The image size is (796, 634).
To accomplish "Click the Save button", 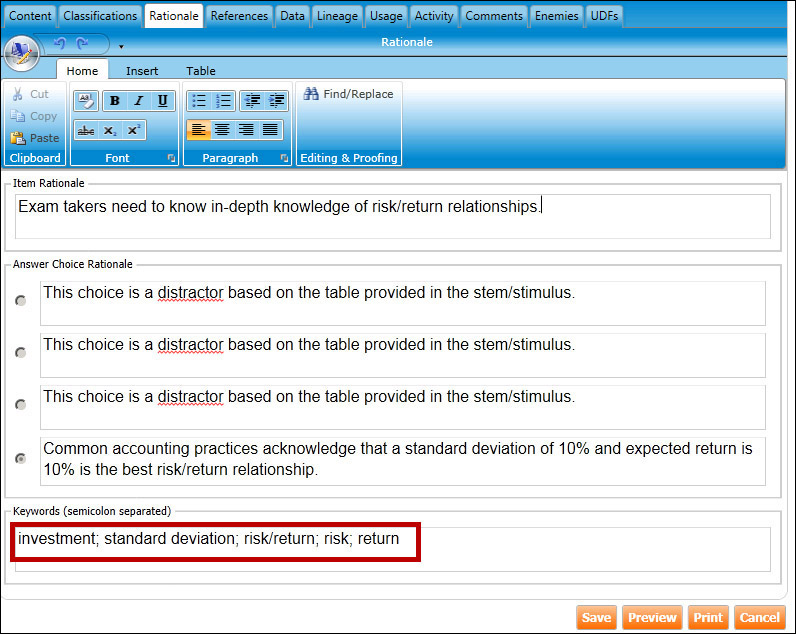I will (596, 617).
